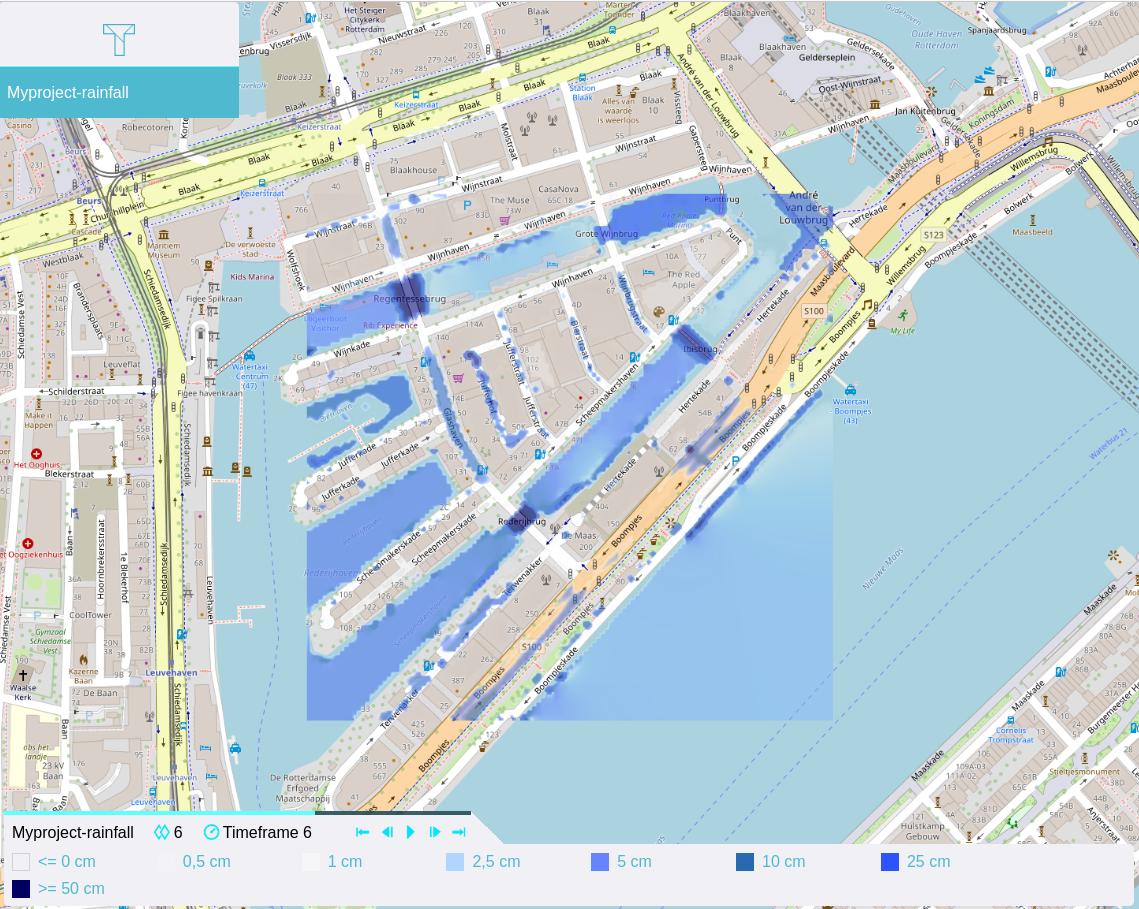Viewport: 1139px width, 909px height.
Task: Play the rainfall timeframe animation
Action: [411, 832]
